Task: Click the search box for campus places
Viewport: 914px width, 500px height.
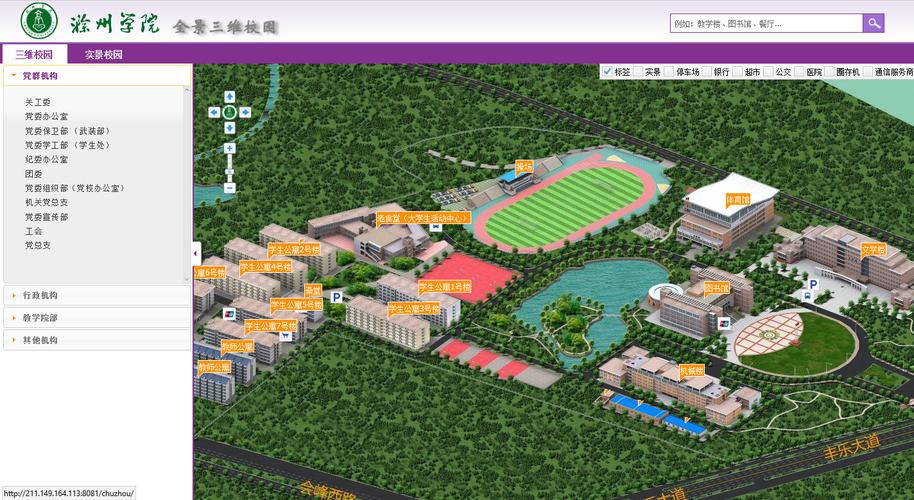Action: click(767, 23)
